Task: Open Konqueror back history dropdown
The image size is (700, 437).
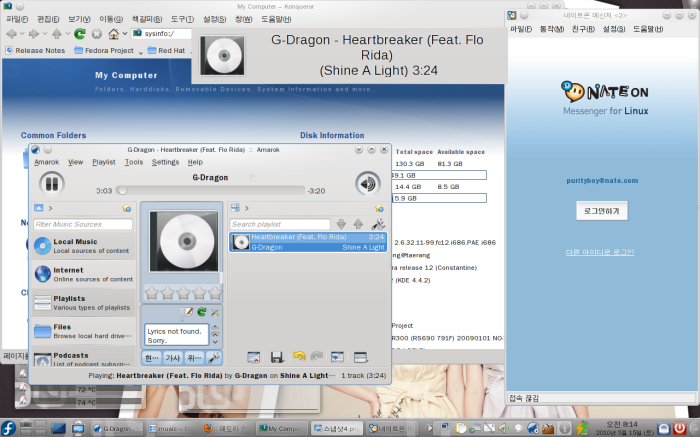Action: 22,34
